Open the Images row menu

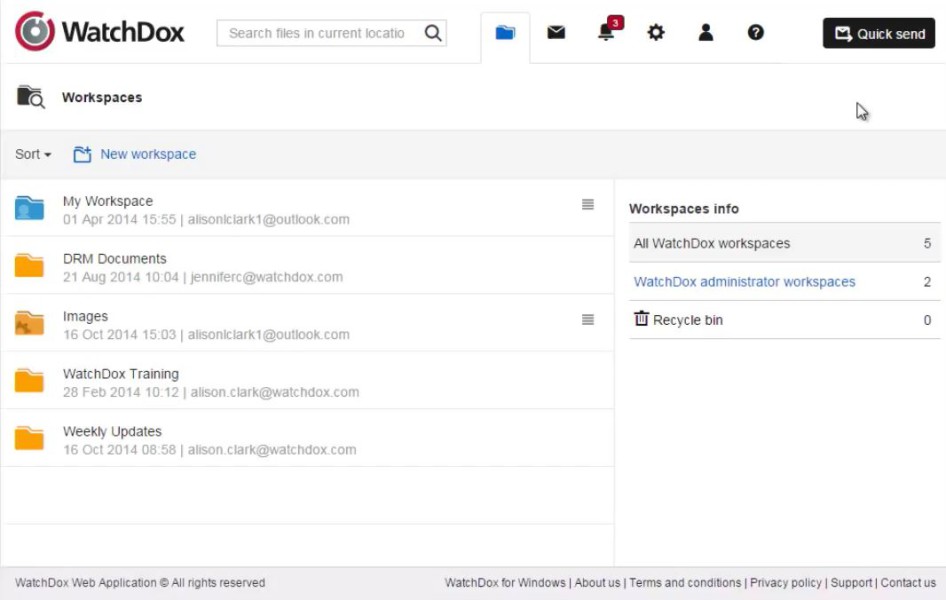tap(588, 320)
